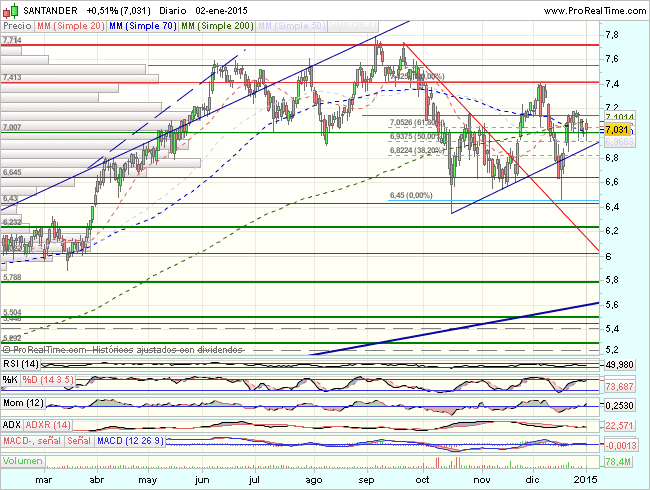
Task: Select the RSI (14) indicator label
Action: click(x=21, y=364)
